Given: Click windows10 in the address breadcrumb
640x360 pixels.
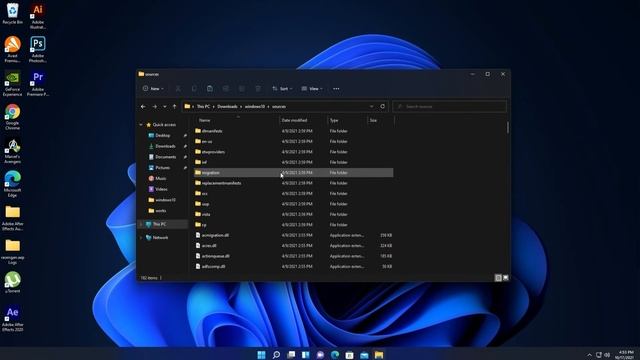Looking at the screenshot, I should point(255,107).
